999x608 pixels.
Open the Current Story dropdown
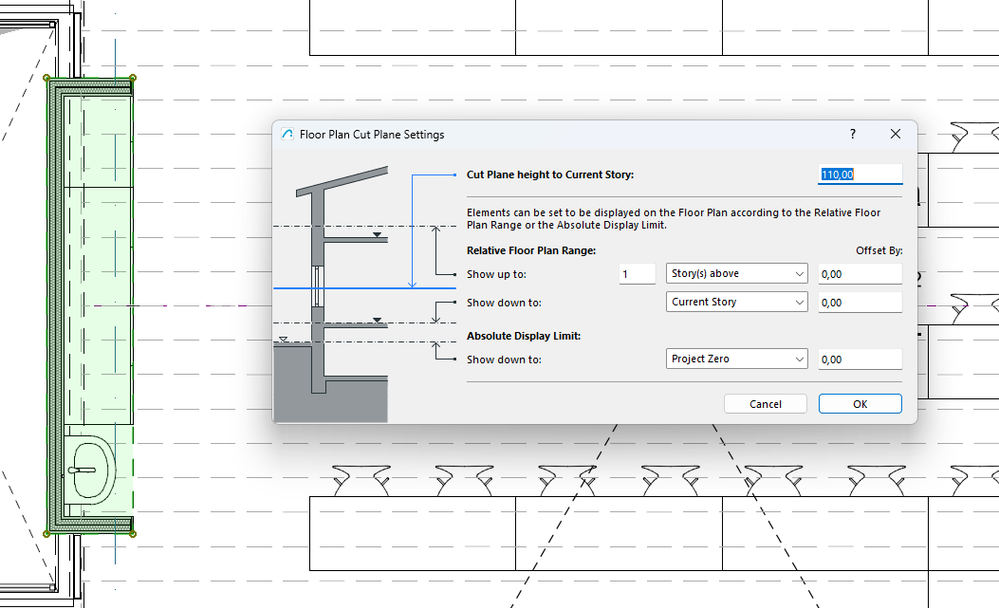737,302
